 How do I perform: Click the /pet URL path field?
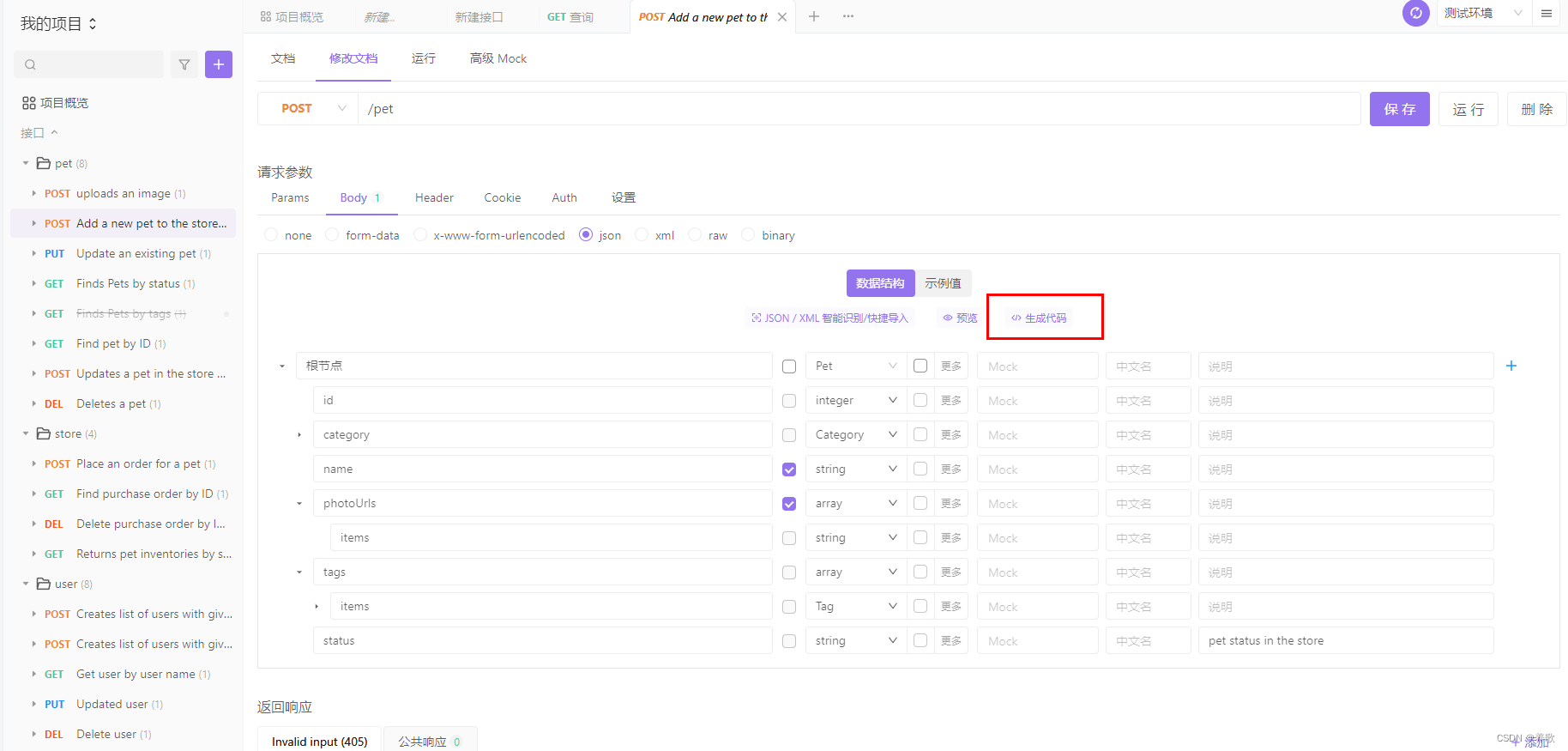point(859,109)
